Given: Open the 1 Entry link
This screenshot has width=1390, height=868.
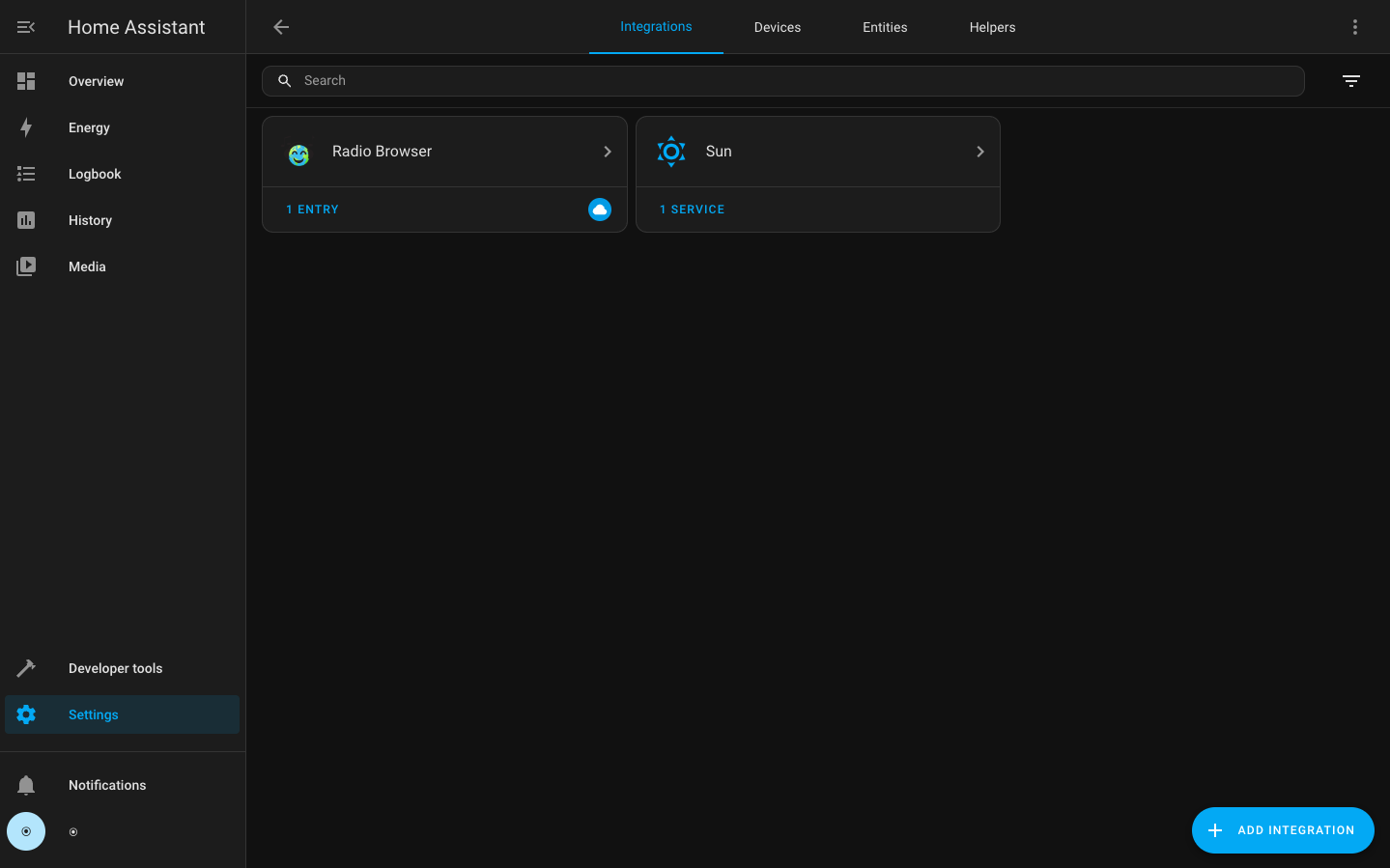Looking at the screenshot, I should pos(313,210).
